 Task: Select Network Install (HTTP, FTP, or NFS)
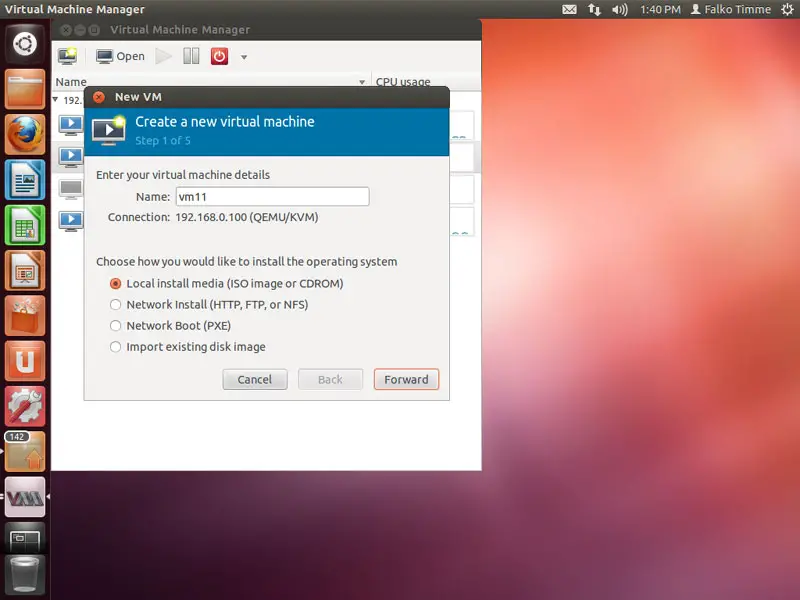(115, 305)
